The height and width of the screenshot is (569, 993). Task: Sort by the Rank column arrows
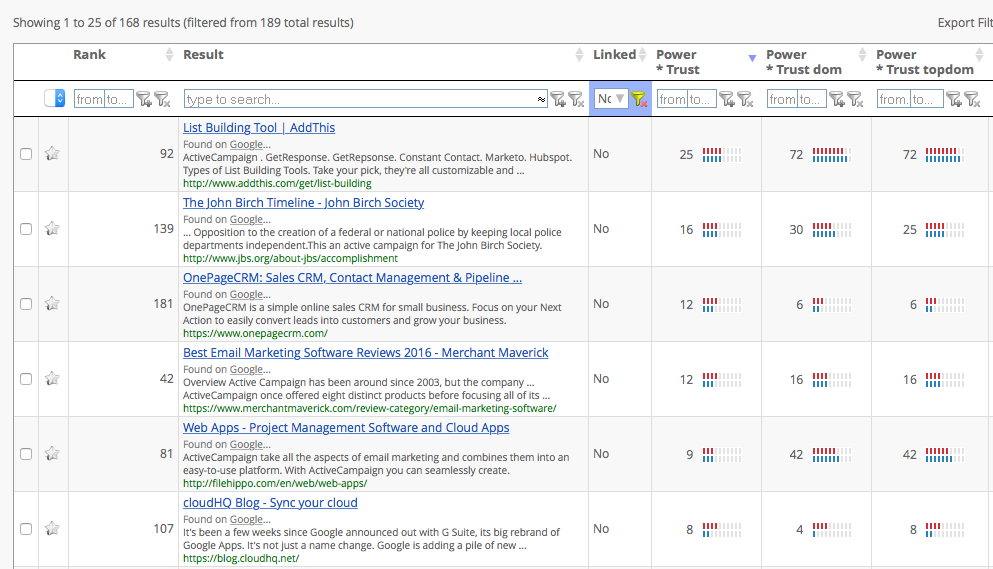(x=169, y=54)
